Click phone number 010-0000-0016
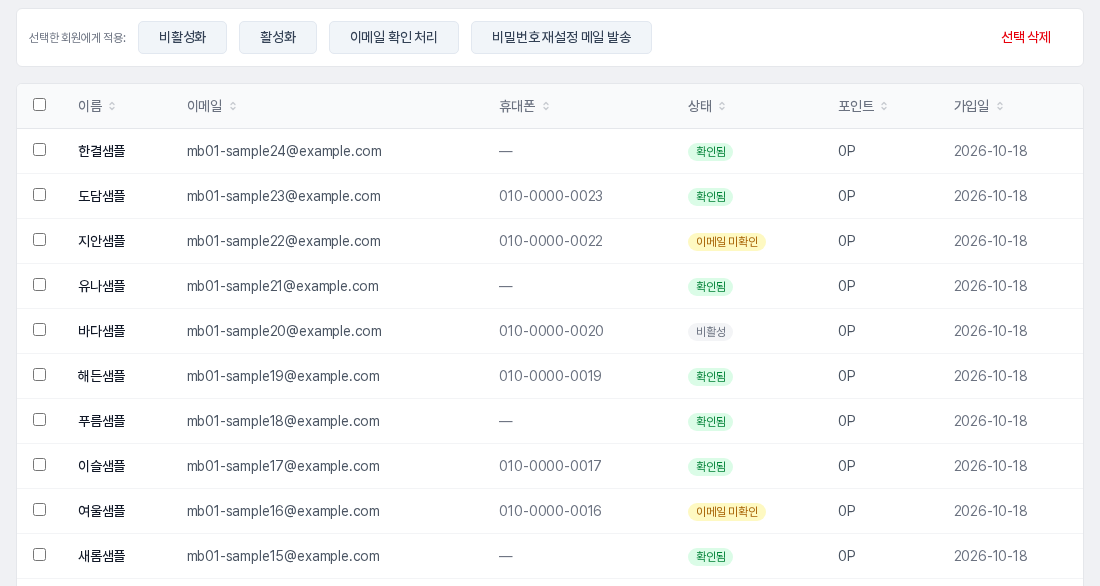This screenshot has height=586, width=1100. click(551, 510)
